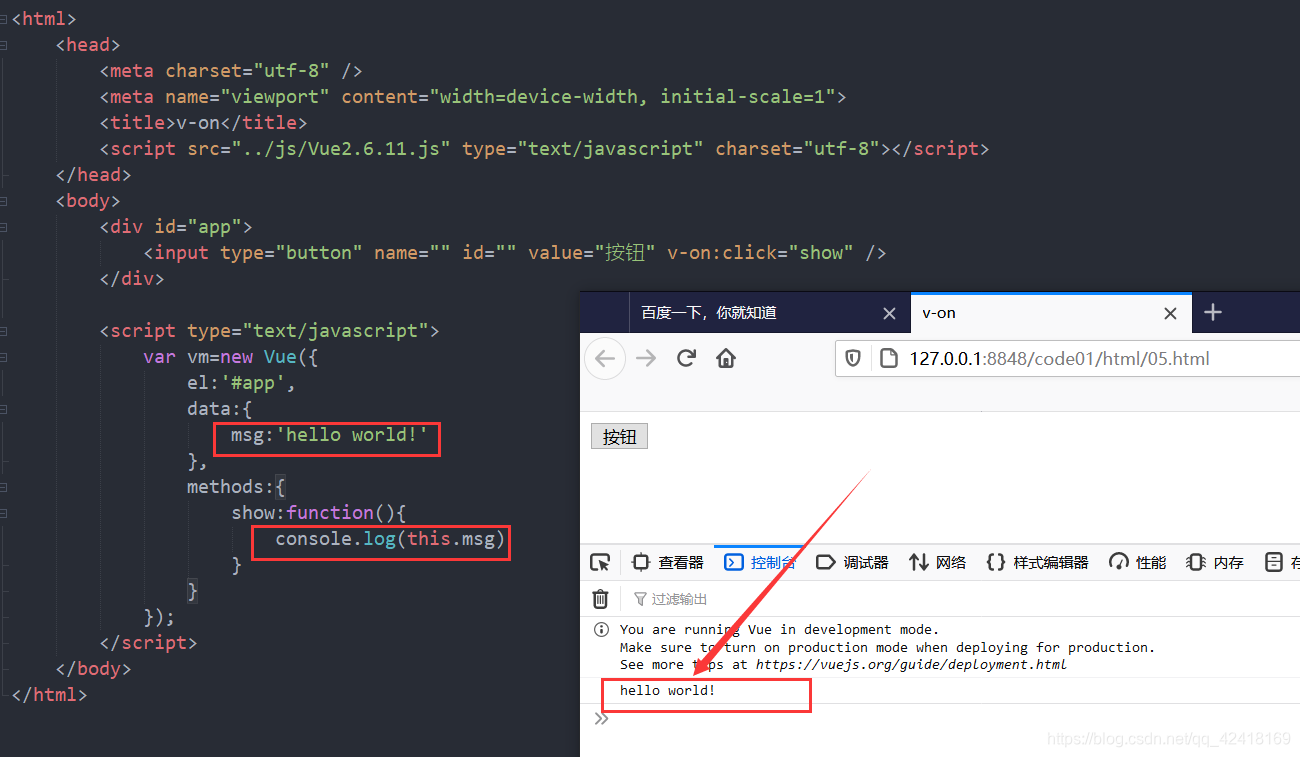
Task: Click the input type="button" code line
Action: [515, 253]
